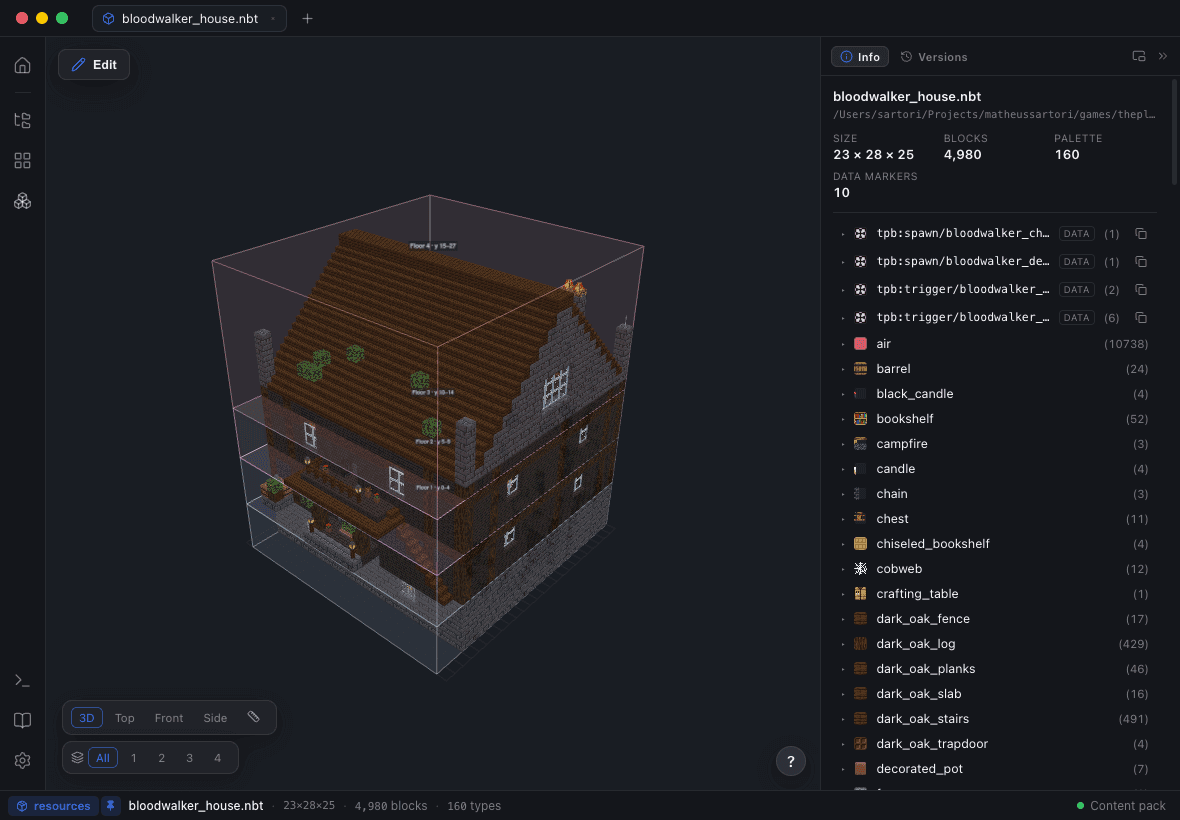1180x820 pixels.
Task: Click the barrel block icon
Action: pyautogui.click(x=860, y=369)
